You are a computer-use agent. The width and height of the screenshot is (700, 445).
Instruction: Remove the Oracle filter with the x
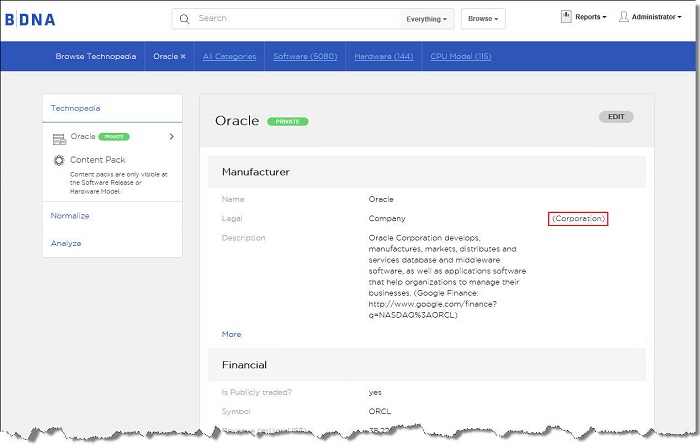tap(183, 56)
